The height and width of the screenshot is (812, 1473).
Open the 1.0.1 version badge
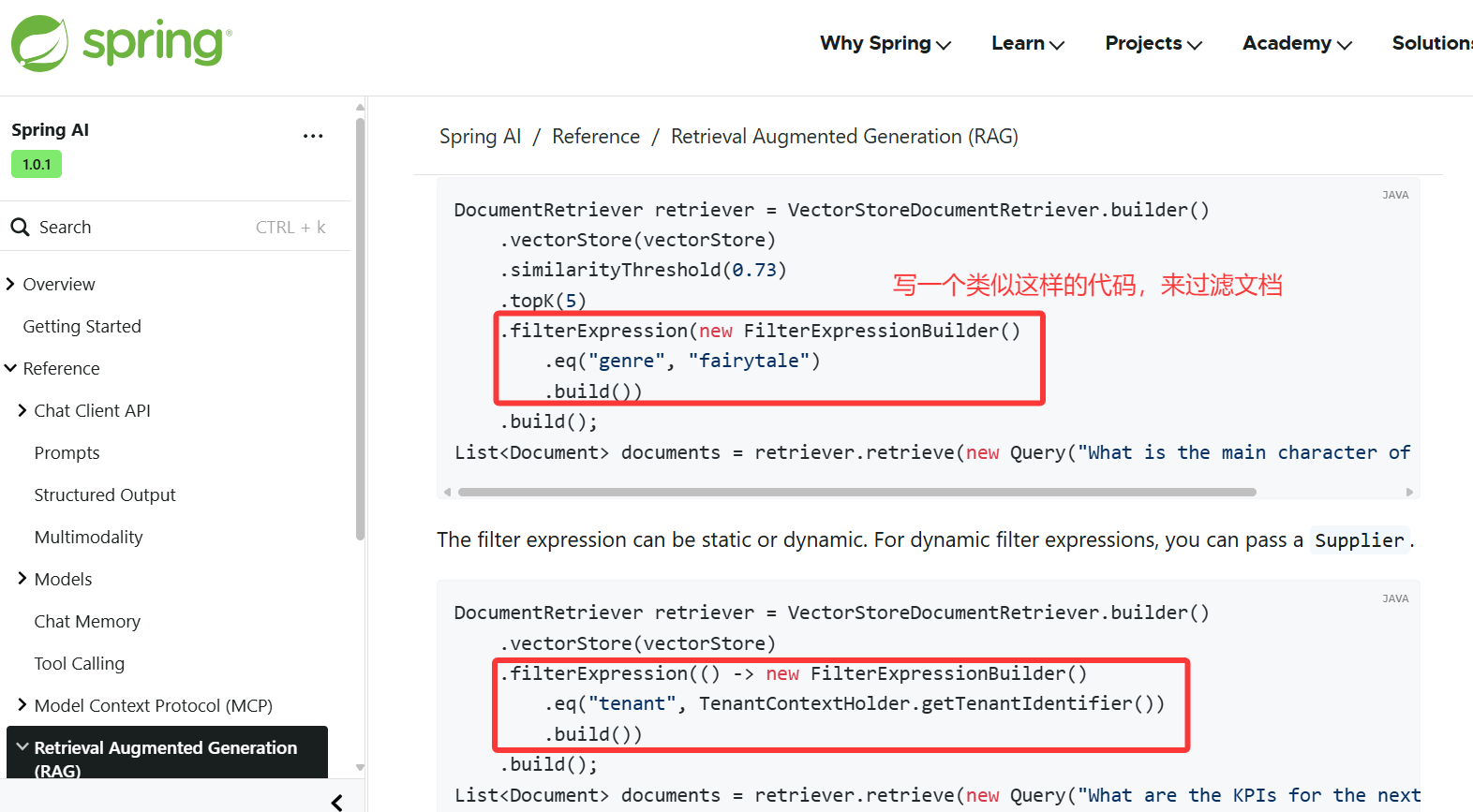coord(37,164)
